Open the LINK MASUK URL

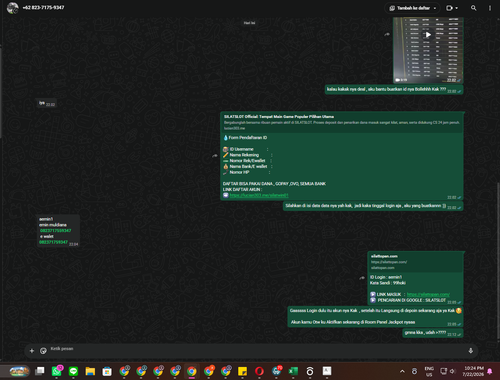click(x=428, y=294)
